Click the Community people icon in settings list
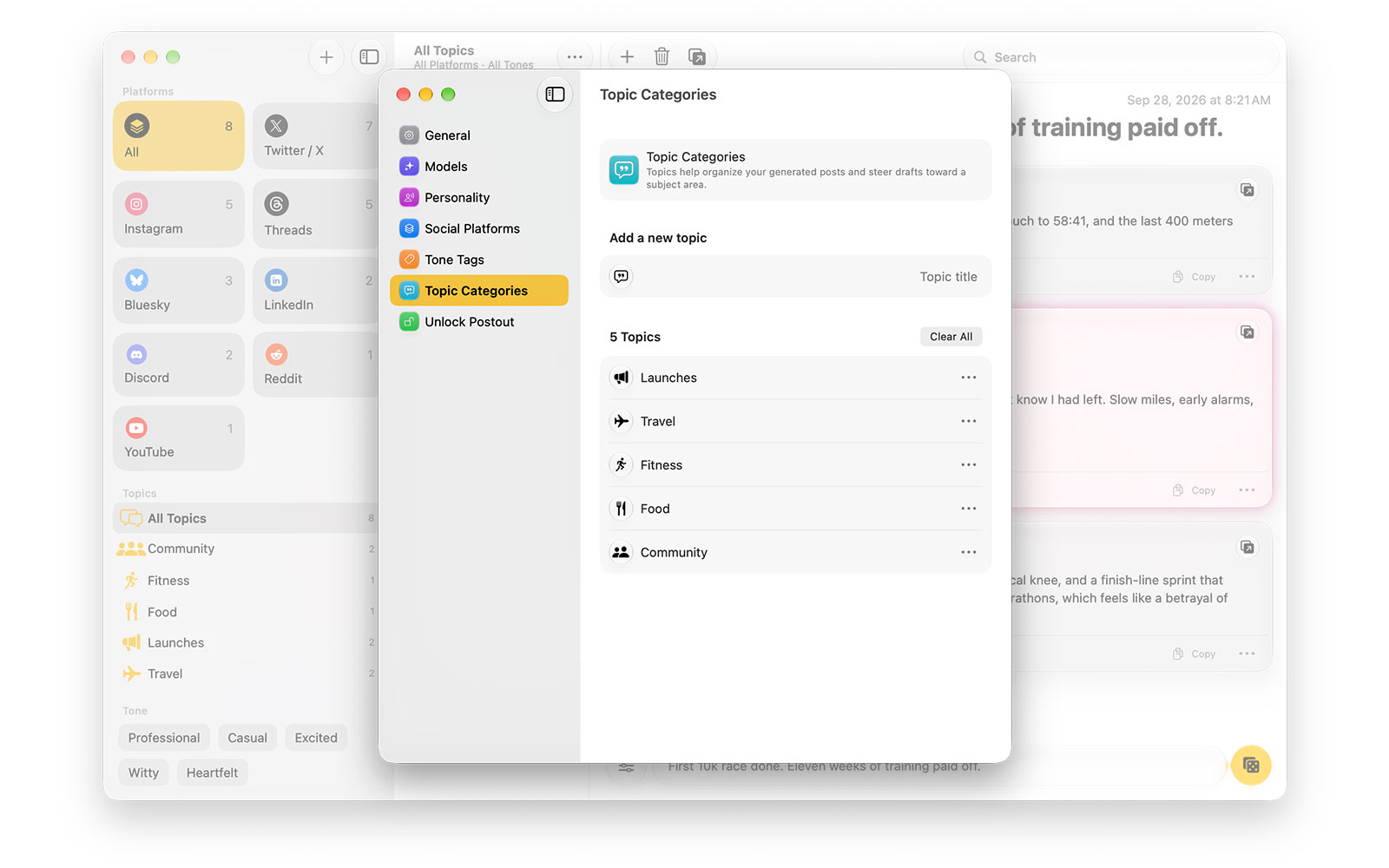This screenshot has height=868, width=1389. (621, 552)
